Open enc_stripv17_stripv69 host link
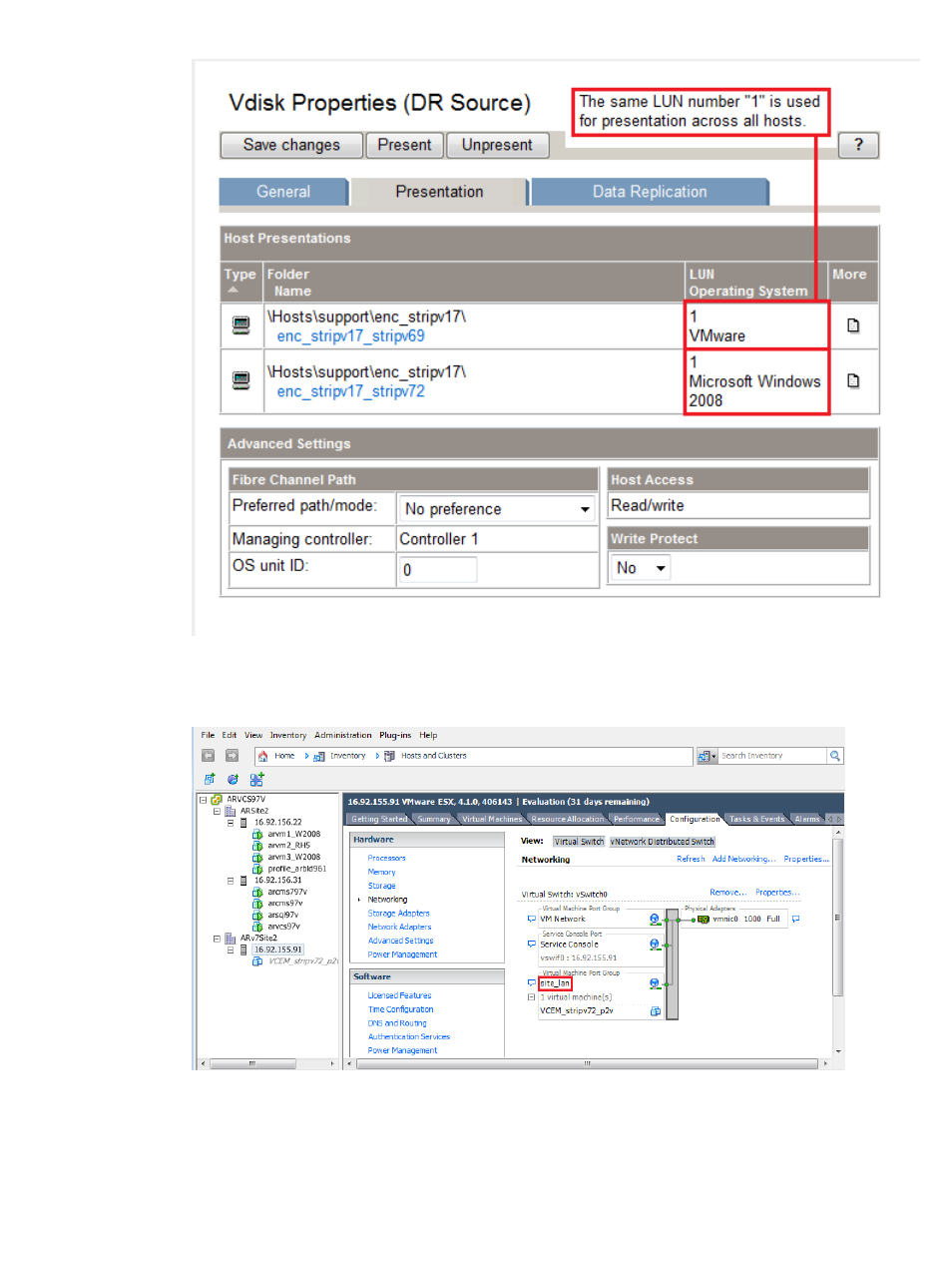Viewport: 952px width, 1268px height. coord(350,336)
